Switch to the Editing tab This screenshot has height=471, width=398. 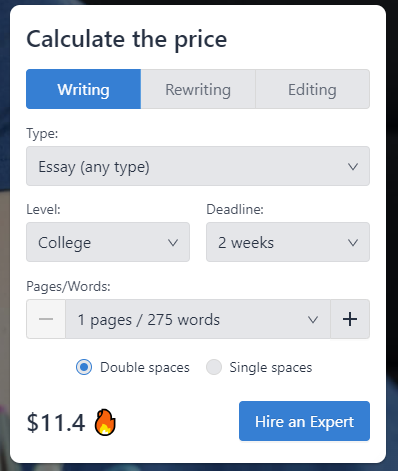coord(312,89)
